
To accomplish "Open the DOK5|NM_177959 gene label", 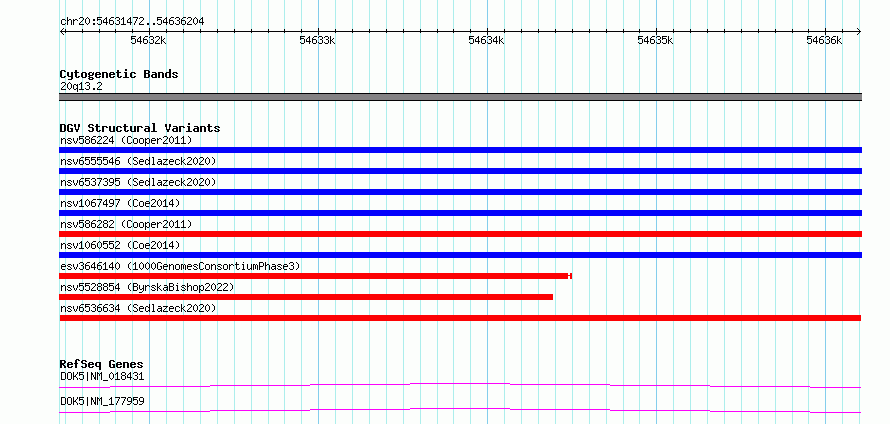I will coord(102,401).
